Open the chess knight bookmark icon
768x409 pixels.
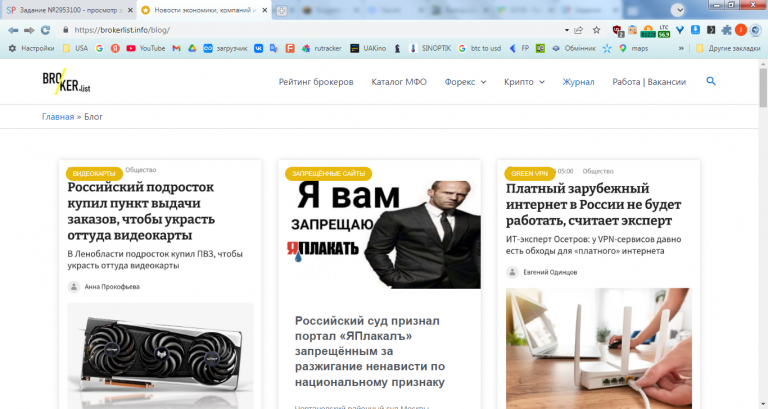[398, 48]
